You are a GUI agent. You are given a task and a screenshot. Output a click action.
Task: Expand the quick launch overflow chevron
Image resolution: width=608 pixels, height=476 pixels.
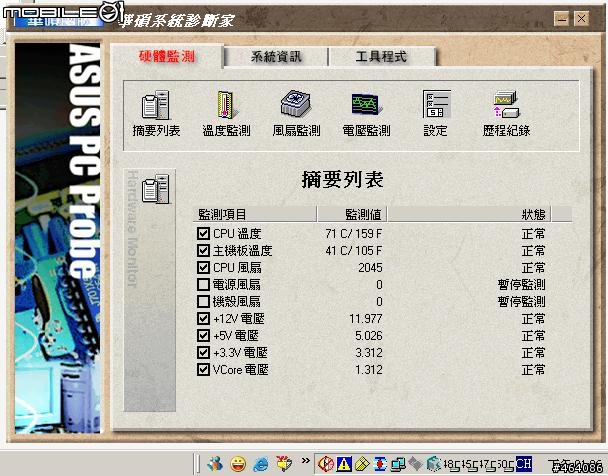[x=306, y=460]
